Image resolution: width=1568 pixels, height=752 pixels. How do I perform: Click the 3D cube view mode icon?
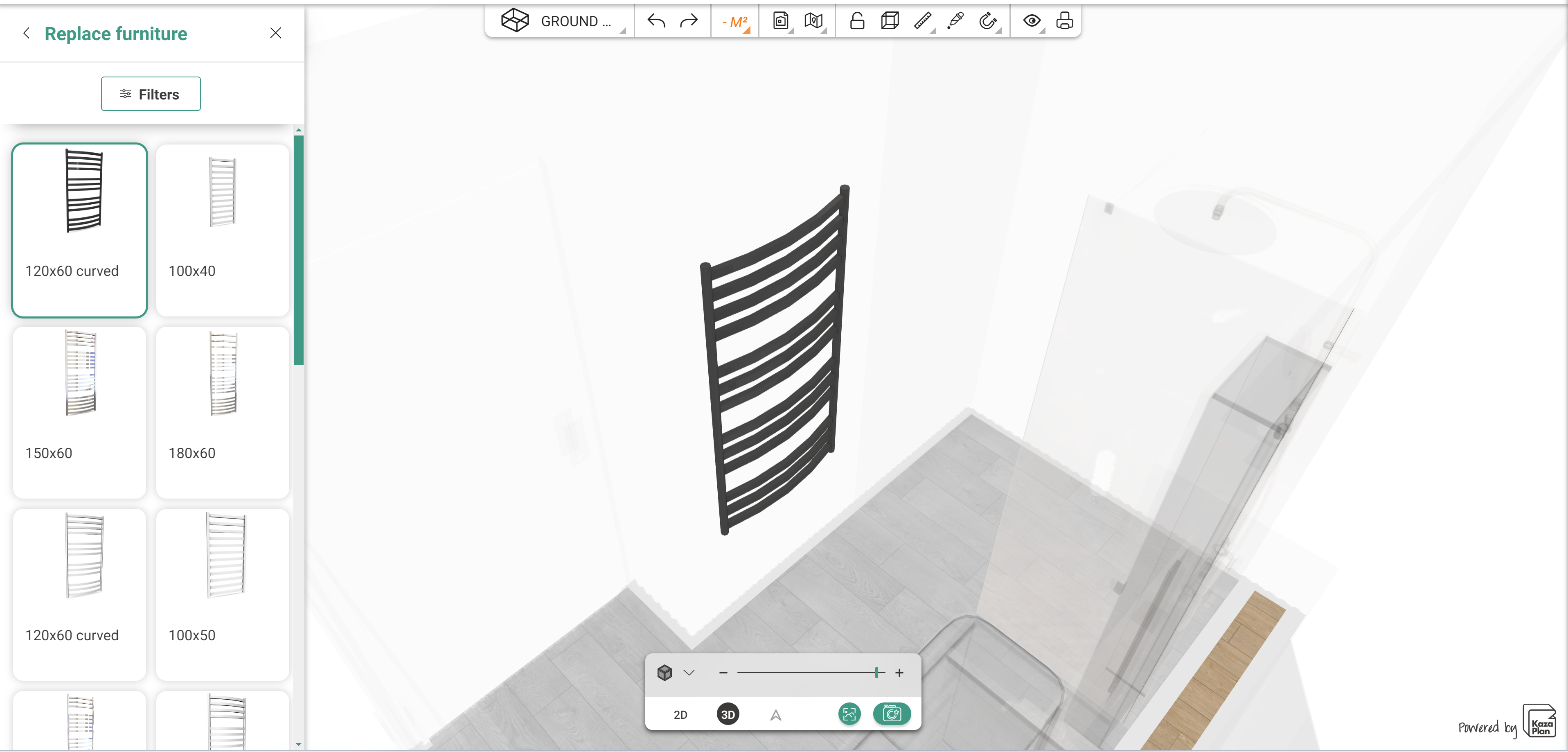coord(665,673)
